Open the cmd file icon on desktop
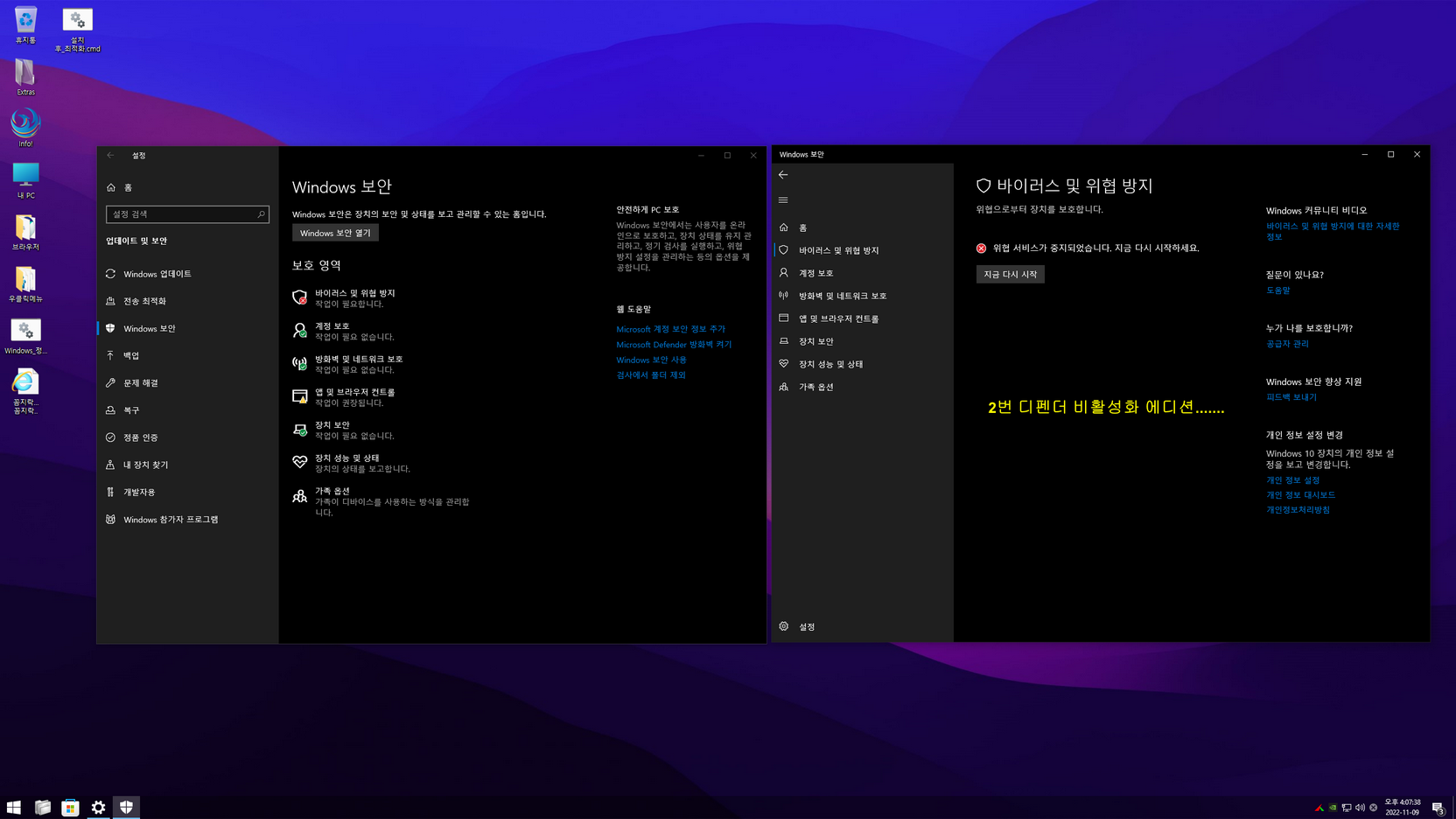Screen dimensions: 1456x819 pyautogui.click(x=78, y=29)
